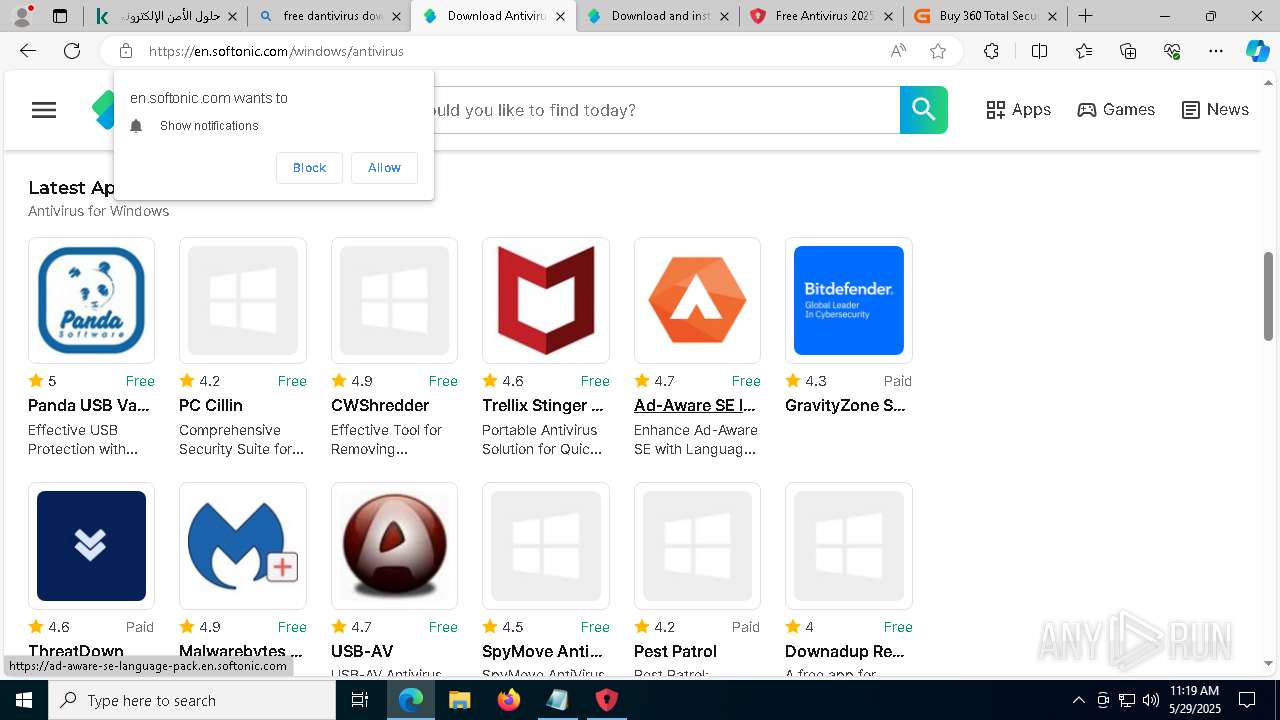Launch Firefox from the taskbar
This screenshot has width=1280, height=720.
tap(509, 700)
